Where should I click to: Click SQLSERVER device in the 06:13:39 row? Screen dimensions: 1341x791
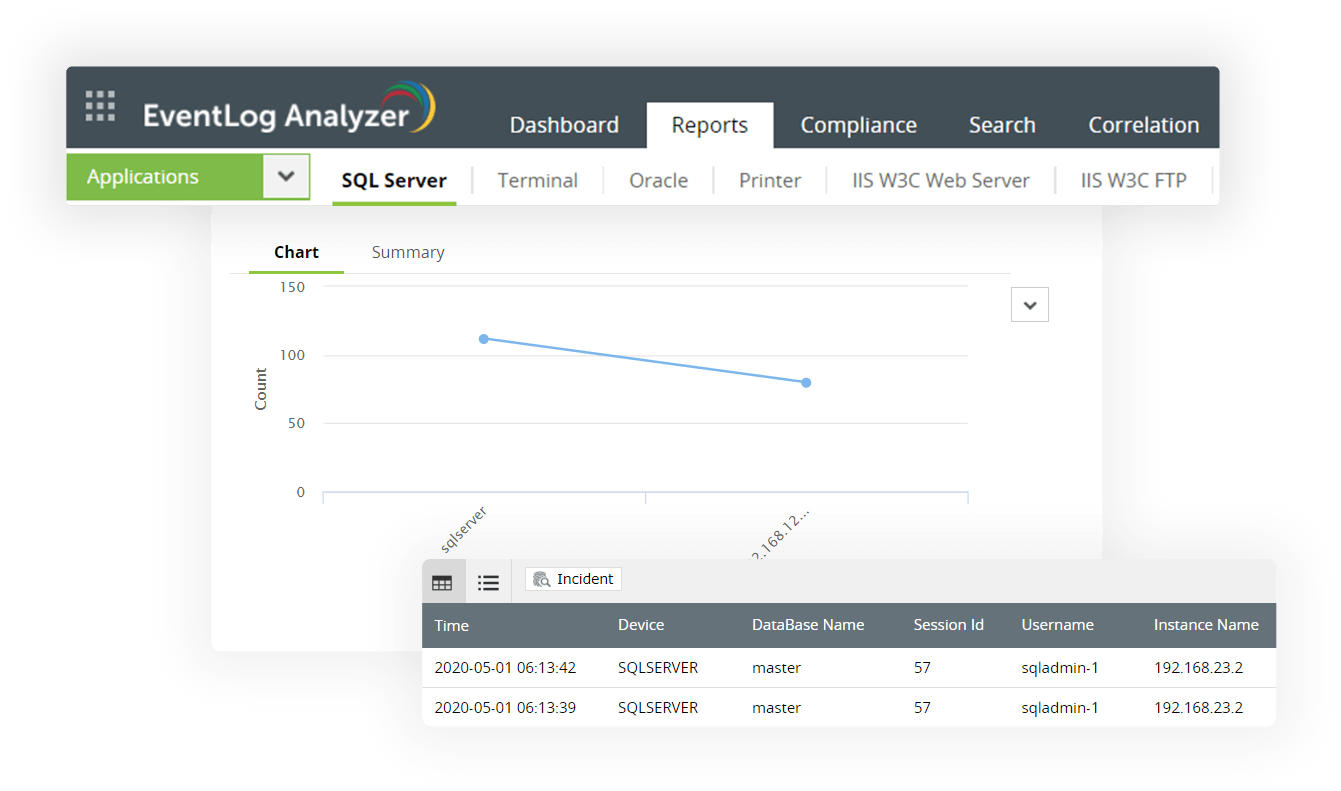(658, 708)
